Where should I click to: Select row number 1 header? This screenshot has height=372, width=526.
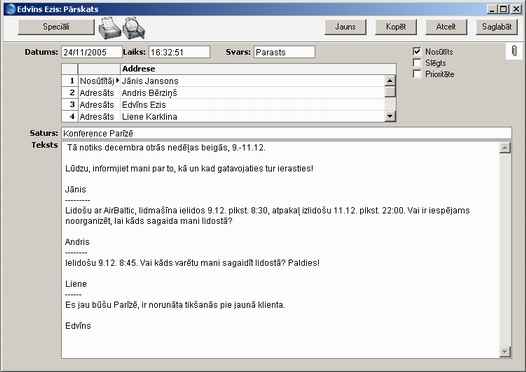coord(70,81)
